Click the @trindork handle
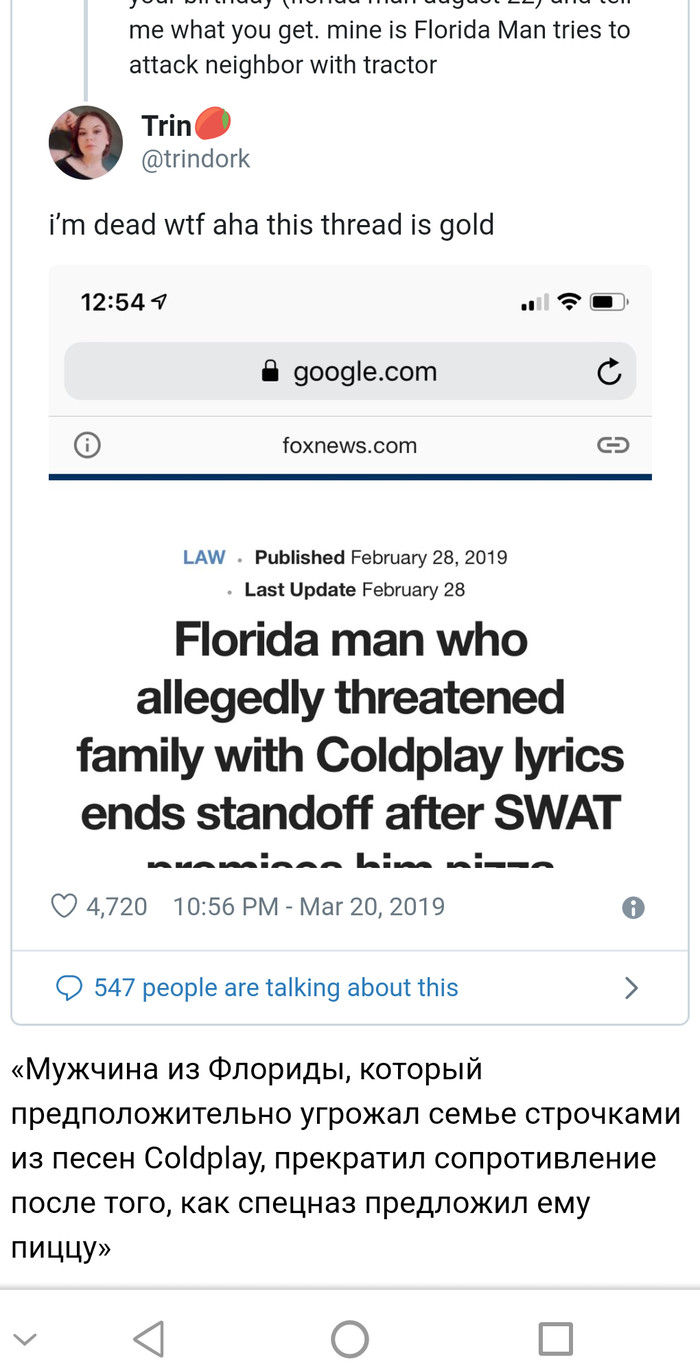This screenshot has width=700, height=1364. (x=196, y=159)
